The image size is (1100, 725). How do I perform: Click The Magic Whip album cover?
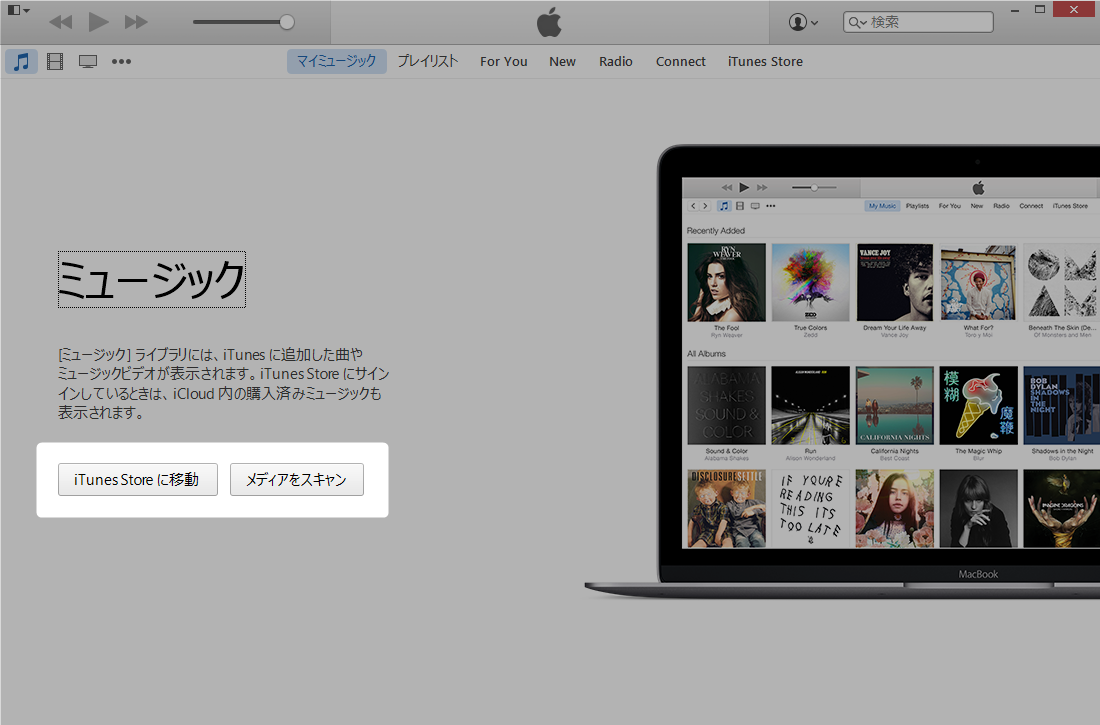[978, 405]
